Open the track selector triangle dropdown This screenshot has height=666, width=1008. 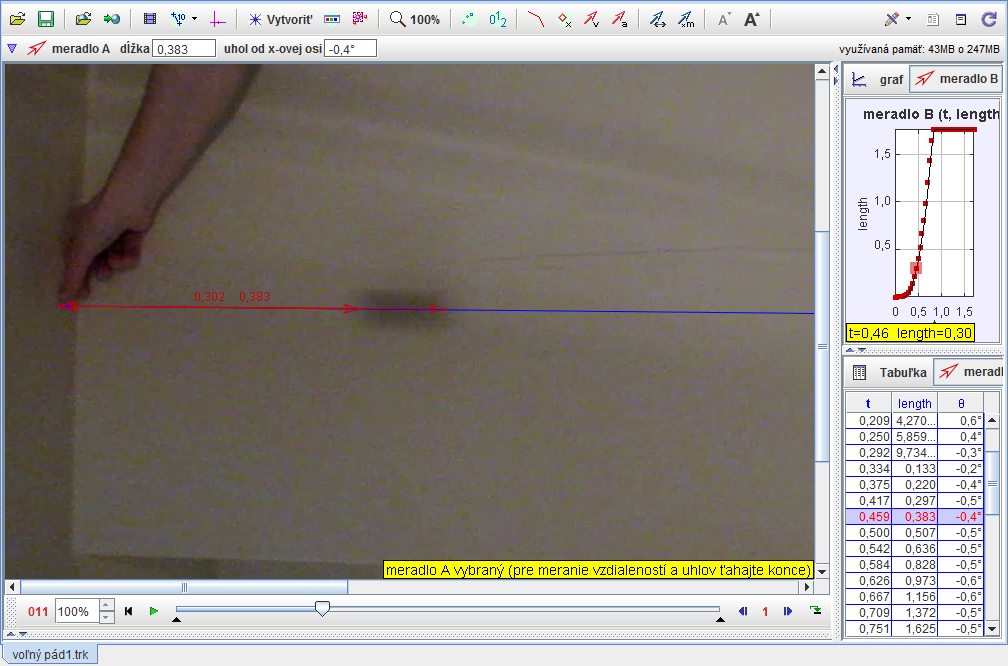click(12, 47)
